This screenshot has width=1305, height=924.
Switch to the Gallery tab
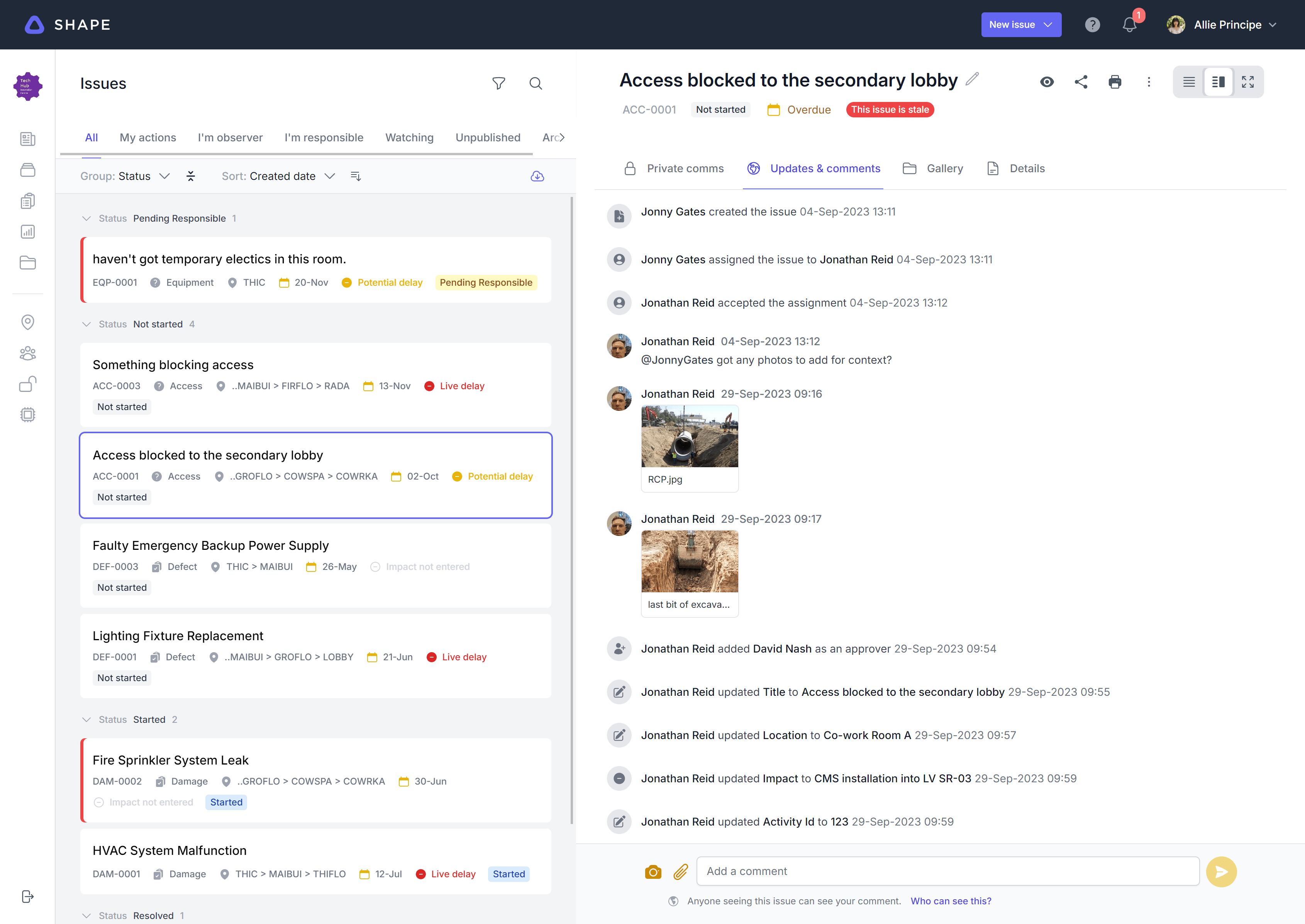click(x=932, y=168)
